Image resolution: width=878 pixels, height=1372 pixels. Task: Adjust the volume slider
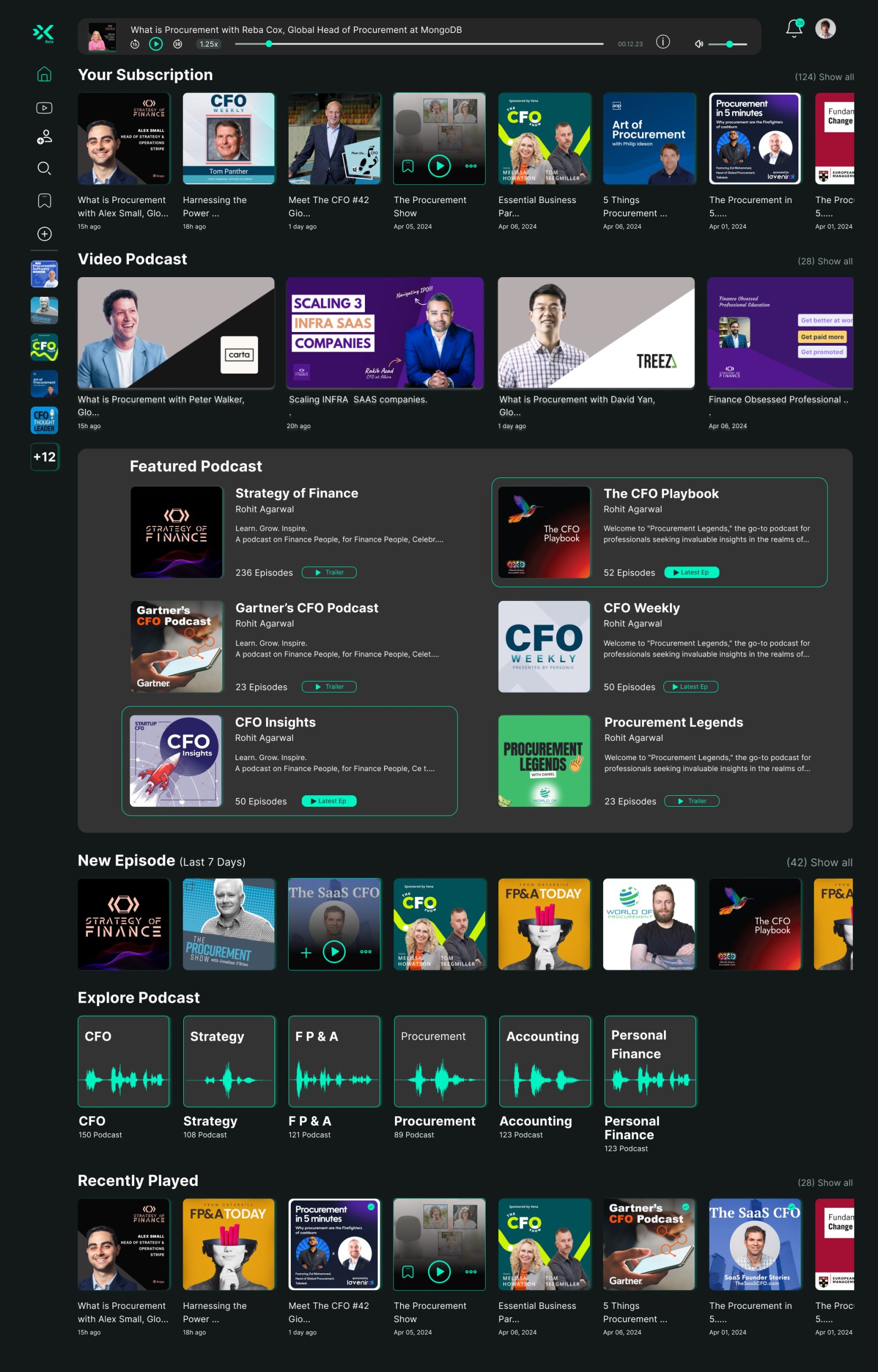pos(728,44)
